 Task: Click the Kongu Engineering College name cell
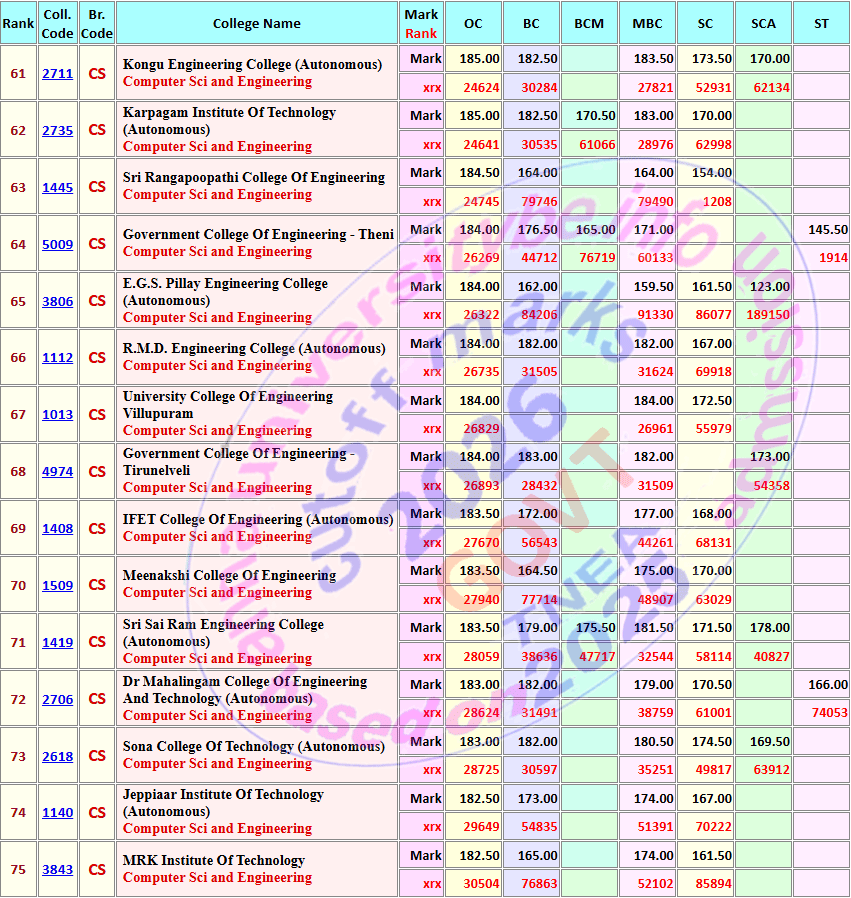[x=257, y=73]
